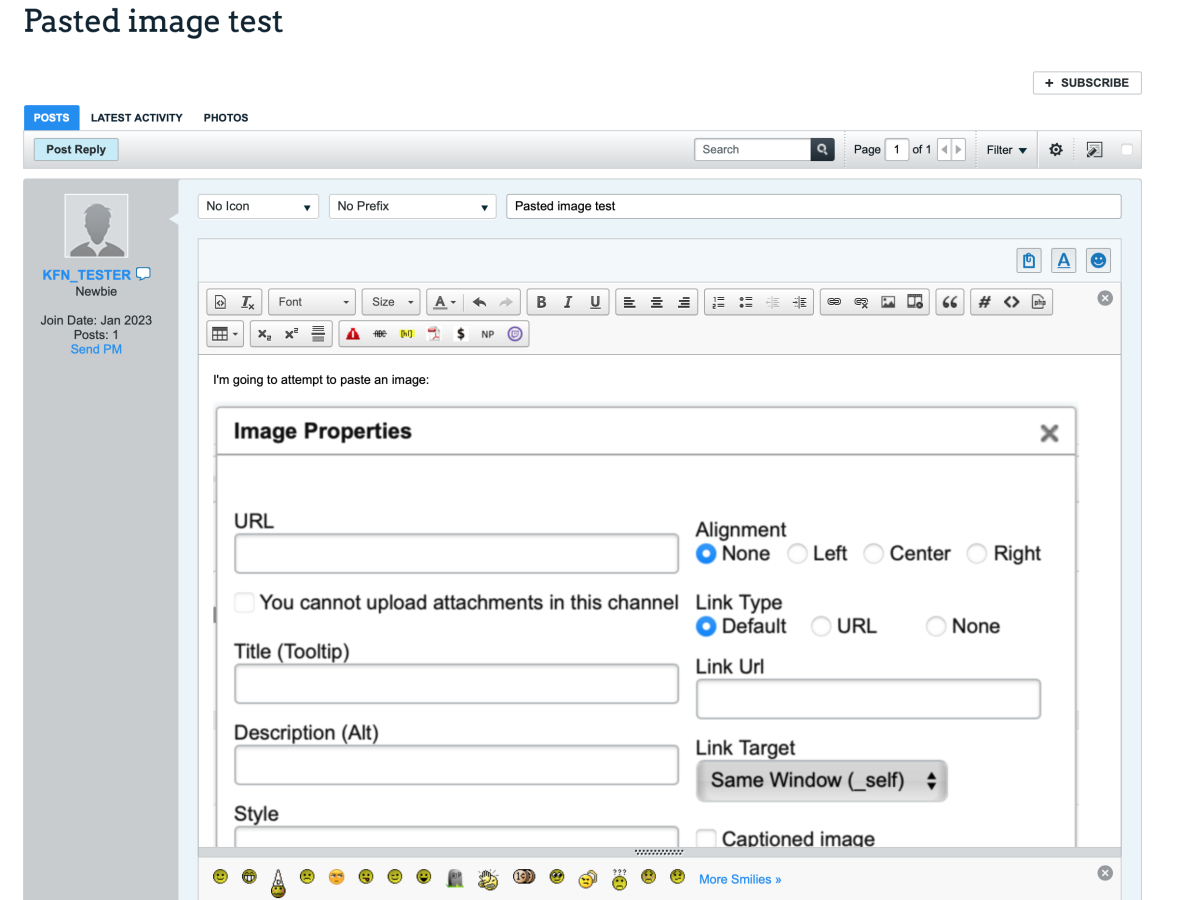The height and width of the screenshot is (900, 1193).
Task: Apply bold formatting
Action: (541, 302)
